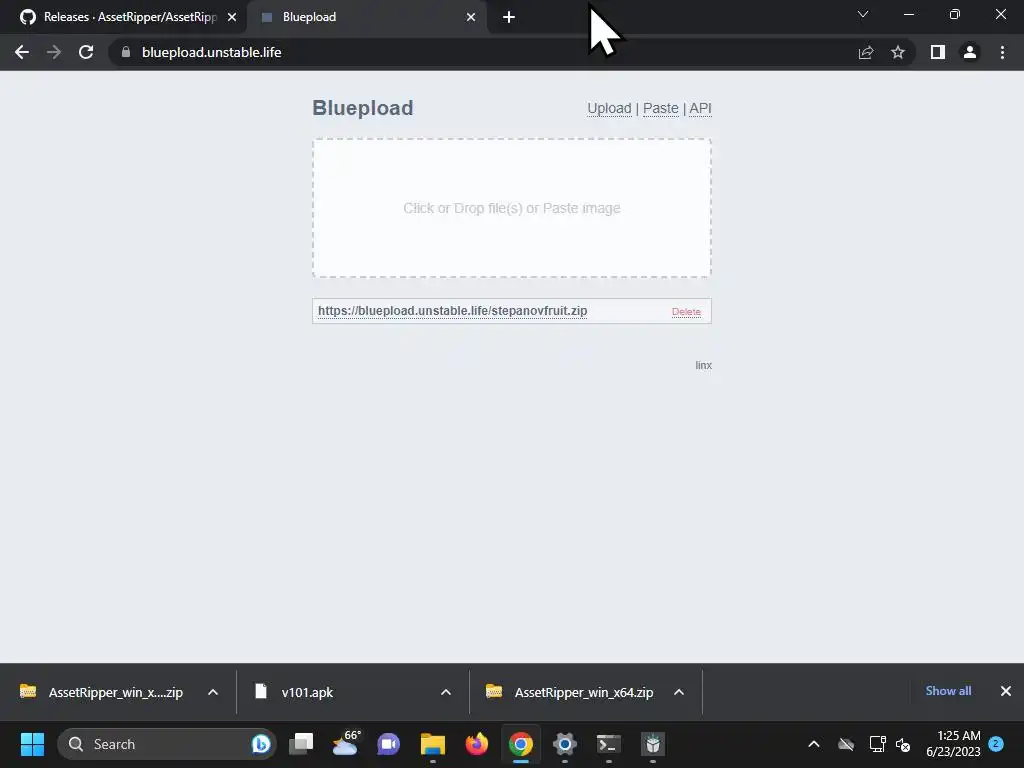
Task: Reload the Blueupload page
Action: pyautogui.click(x=86, y=52)
